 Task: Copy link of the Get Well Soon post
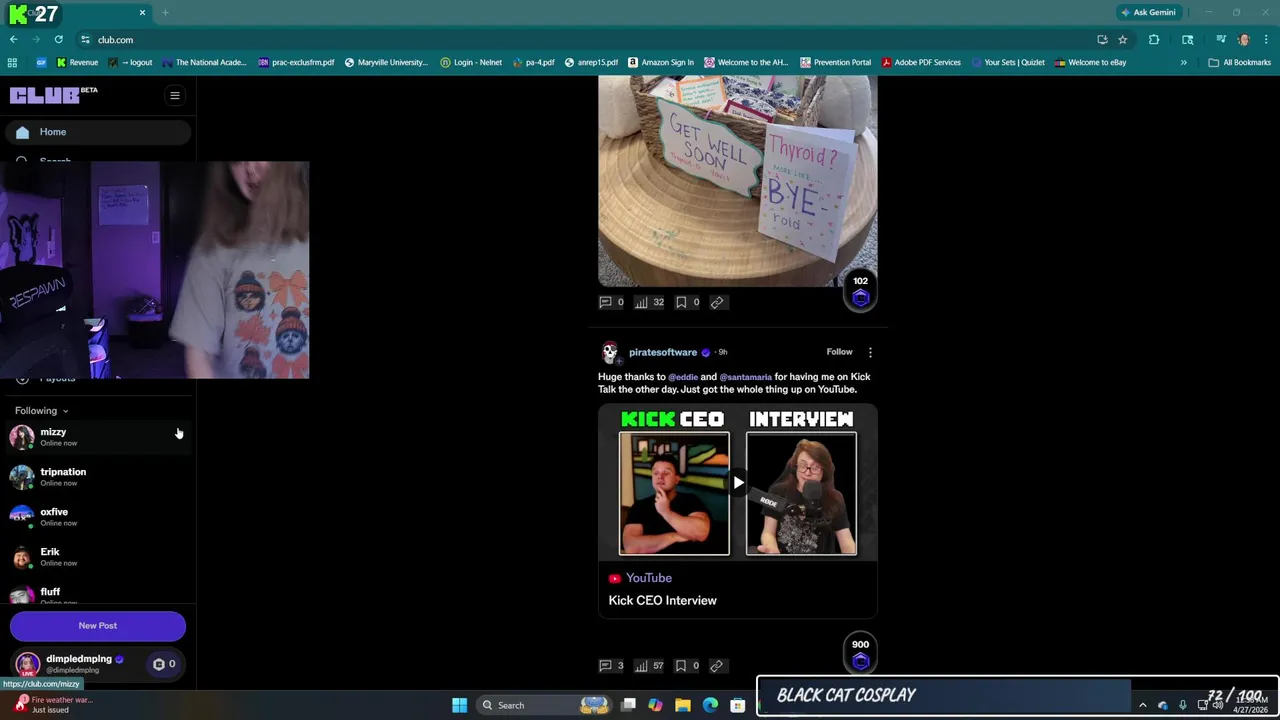717,302
